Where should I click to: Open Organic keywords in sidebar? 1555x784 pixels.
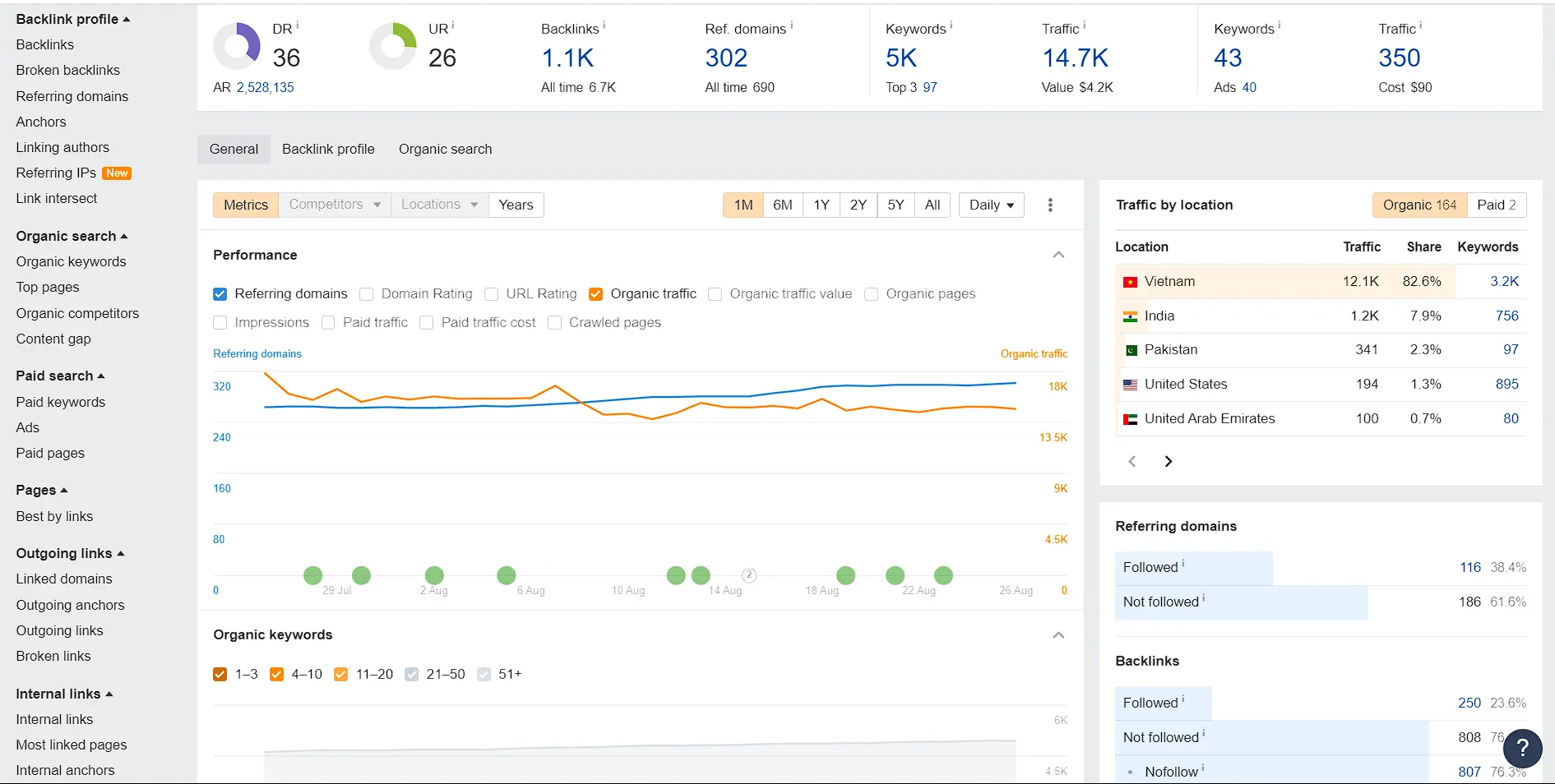[71, 262]
